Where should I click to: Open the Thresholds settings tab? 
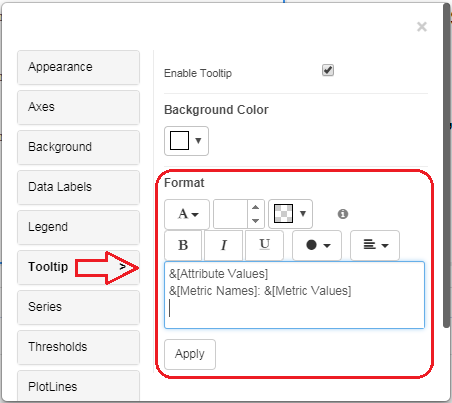pos(78,347)
